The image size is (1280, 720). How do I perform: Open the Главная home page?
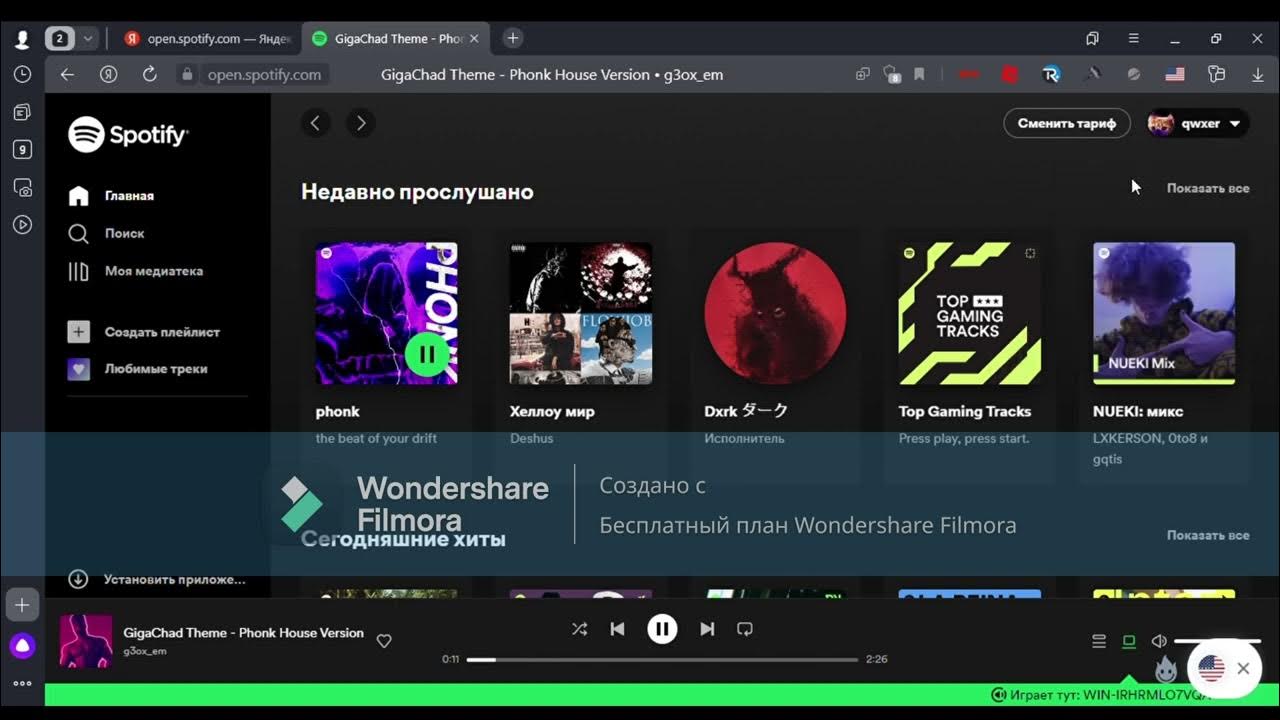click(111, 196)
